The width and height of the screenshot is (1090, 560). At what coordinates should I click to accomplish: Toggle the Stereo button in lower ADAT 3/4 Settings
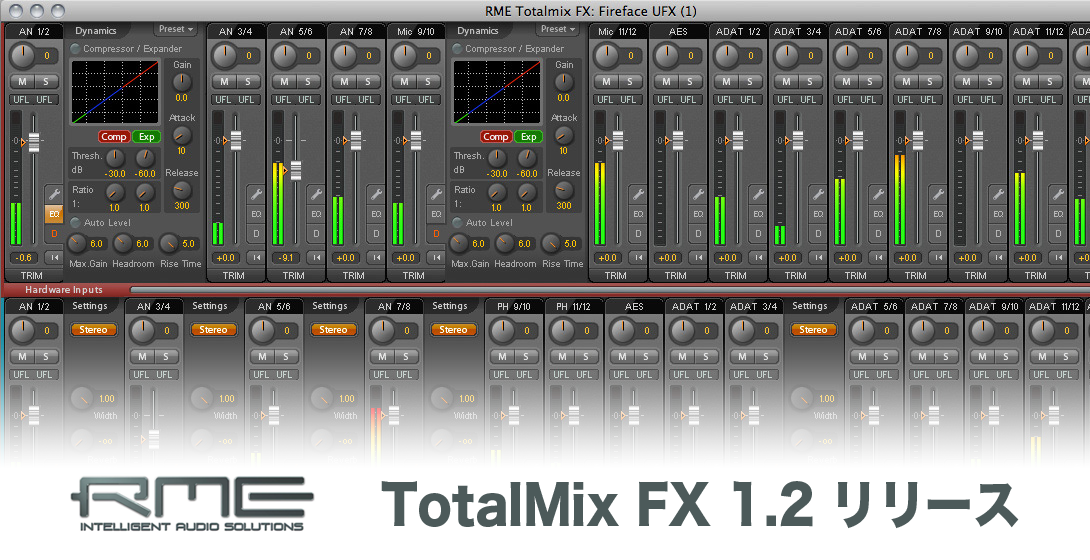[813, 330]
